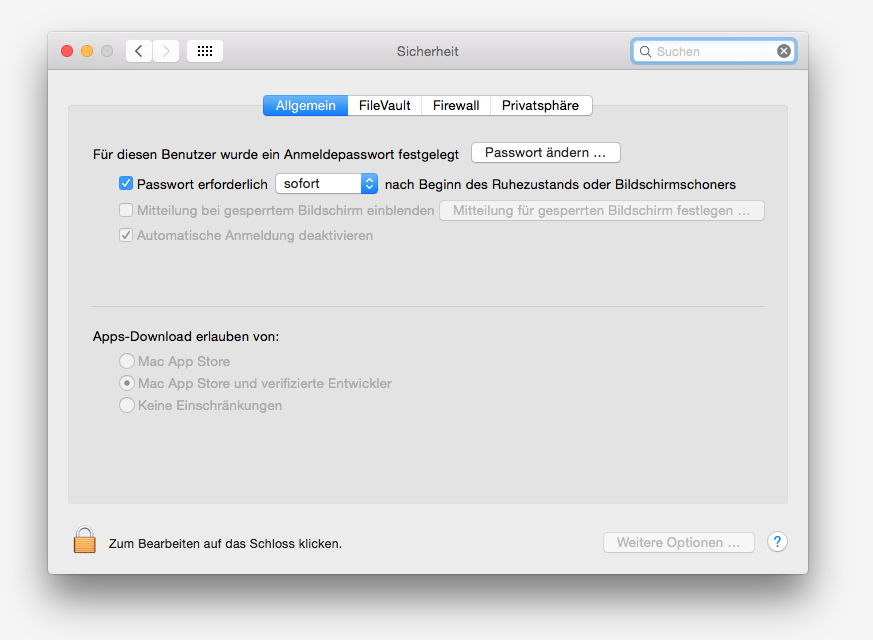This screenshot has width=873, height=640.
Task: Choose Keine Einschränkungen radio option
Action: [x=127, y=406]
